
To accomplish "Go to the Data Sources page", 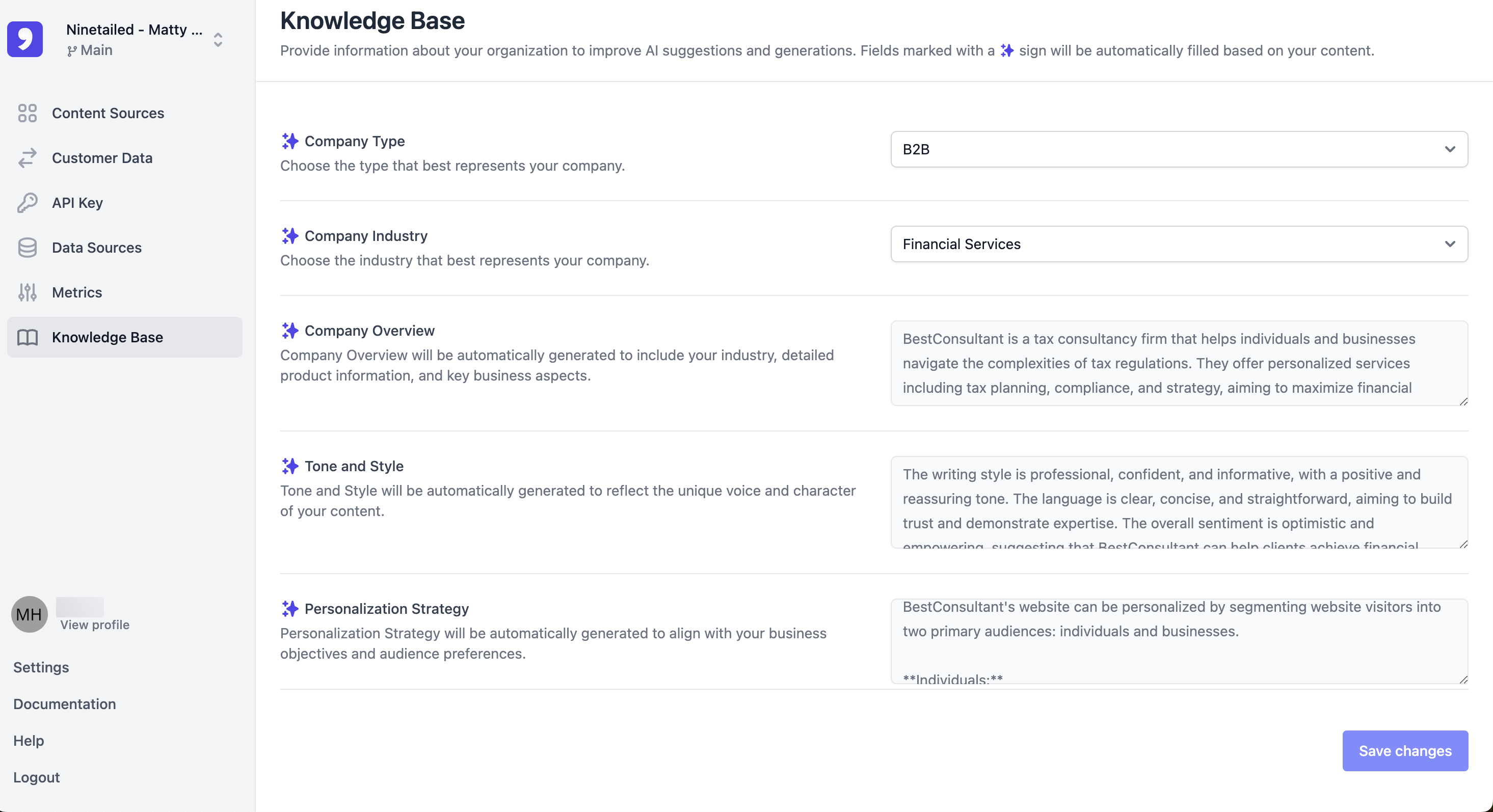I will (97, 248).
